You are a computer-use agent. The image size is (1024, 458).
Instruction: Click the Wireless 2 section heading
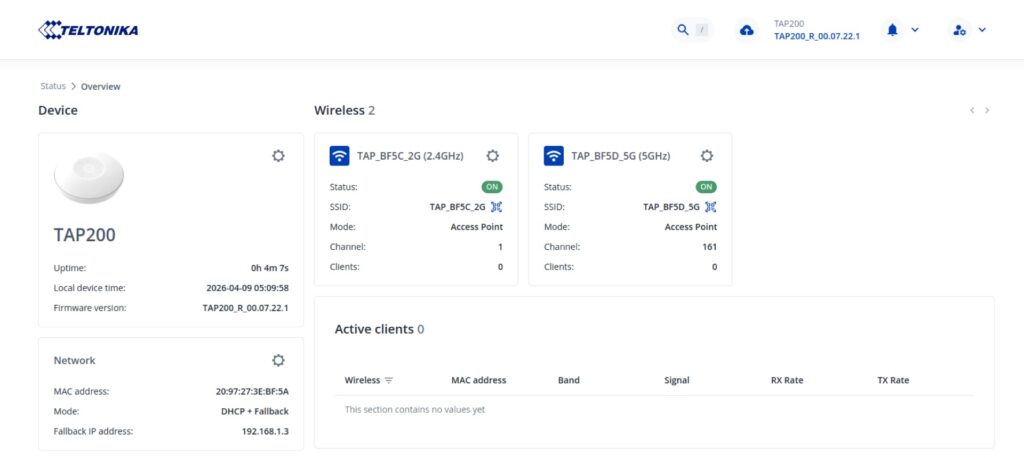point(344,110)
